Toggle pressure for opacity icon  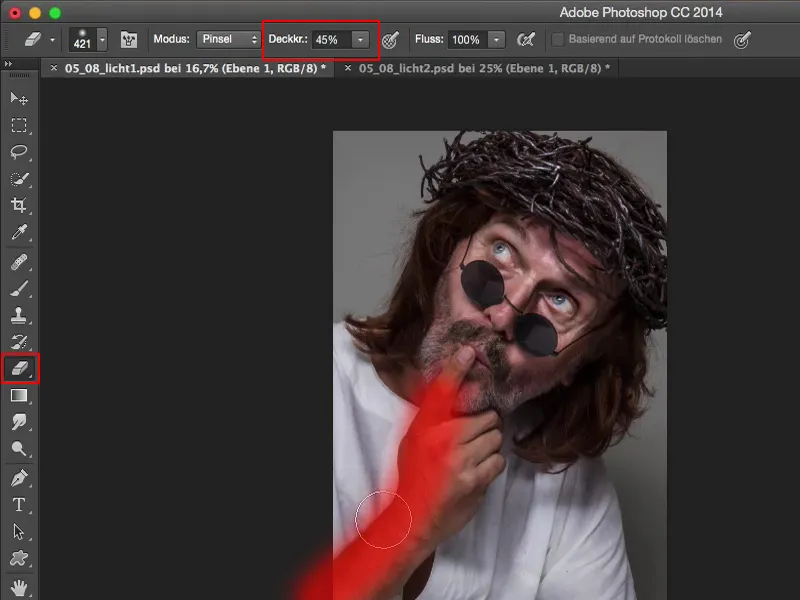(390, 39)
